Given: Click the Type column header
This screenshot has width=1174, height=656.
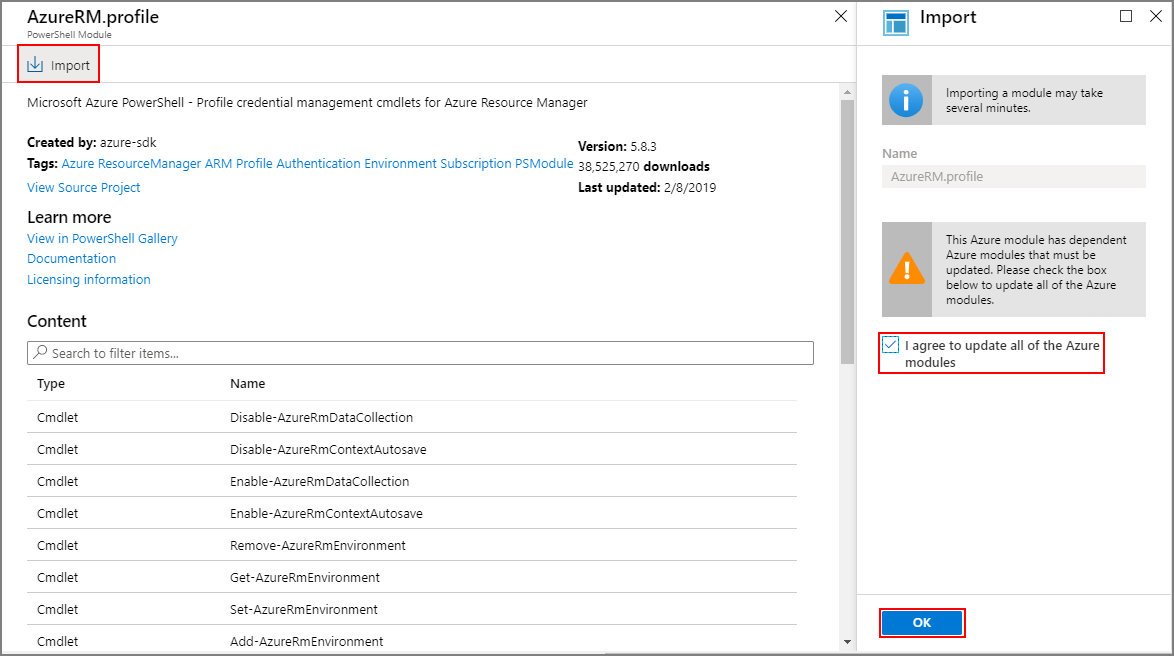Looking at the screenshot, I should point(51,383).
